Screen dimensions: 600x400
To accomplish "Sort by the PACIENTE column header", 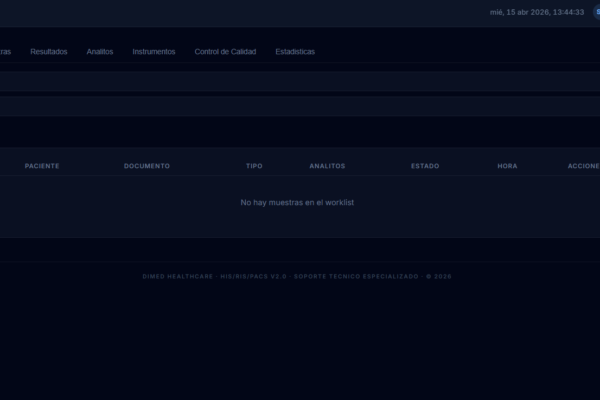I will 42,166.
